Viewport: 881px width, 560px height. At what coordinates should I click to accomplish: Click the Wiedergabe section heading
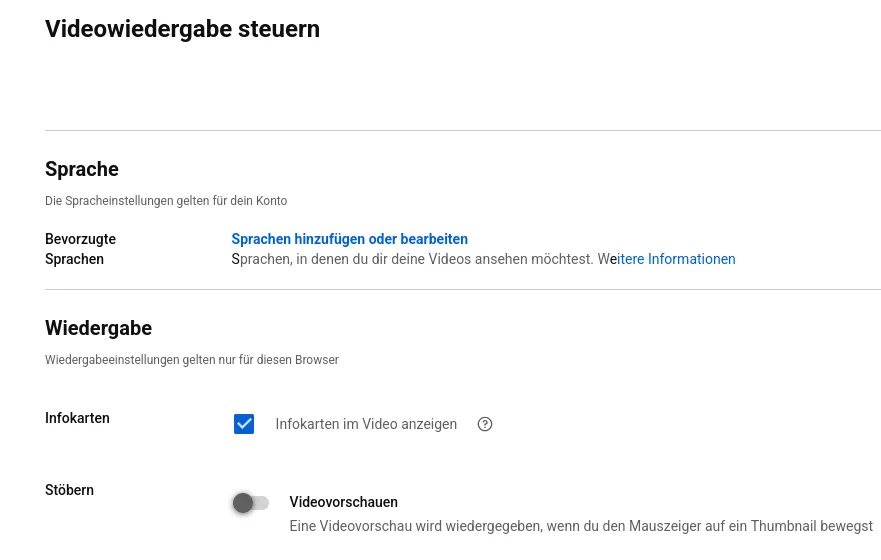point(98,328)
